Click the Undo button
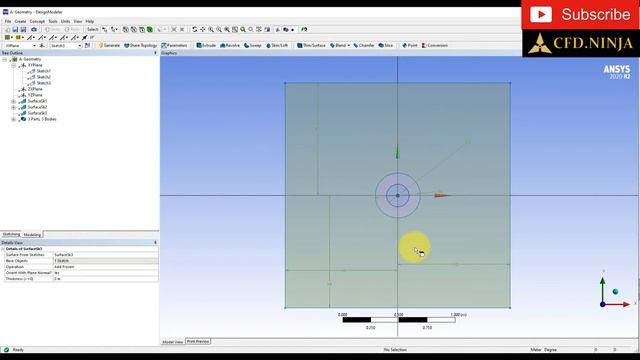 tap(52, 29)
